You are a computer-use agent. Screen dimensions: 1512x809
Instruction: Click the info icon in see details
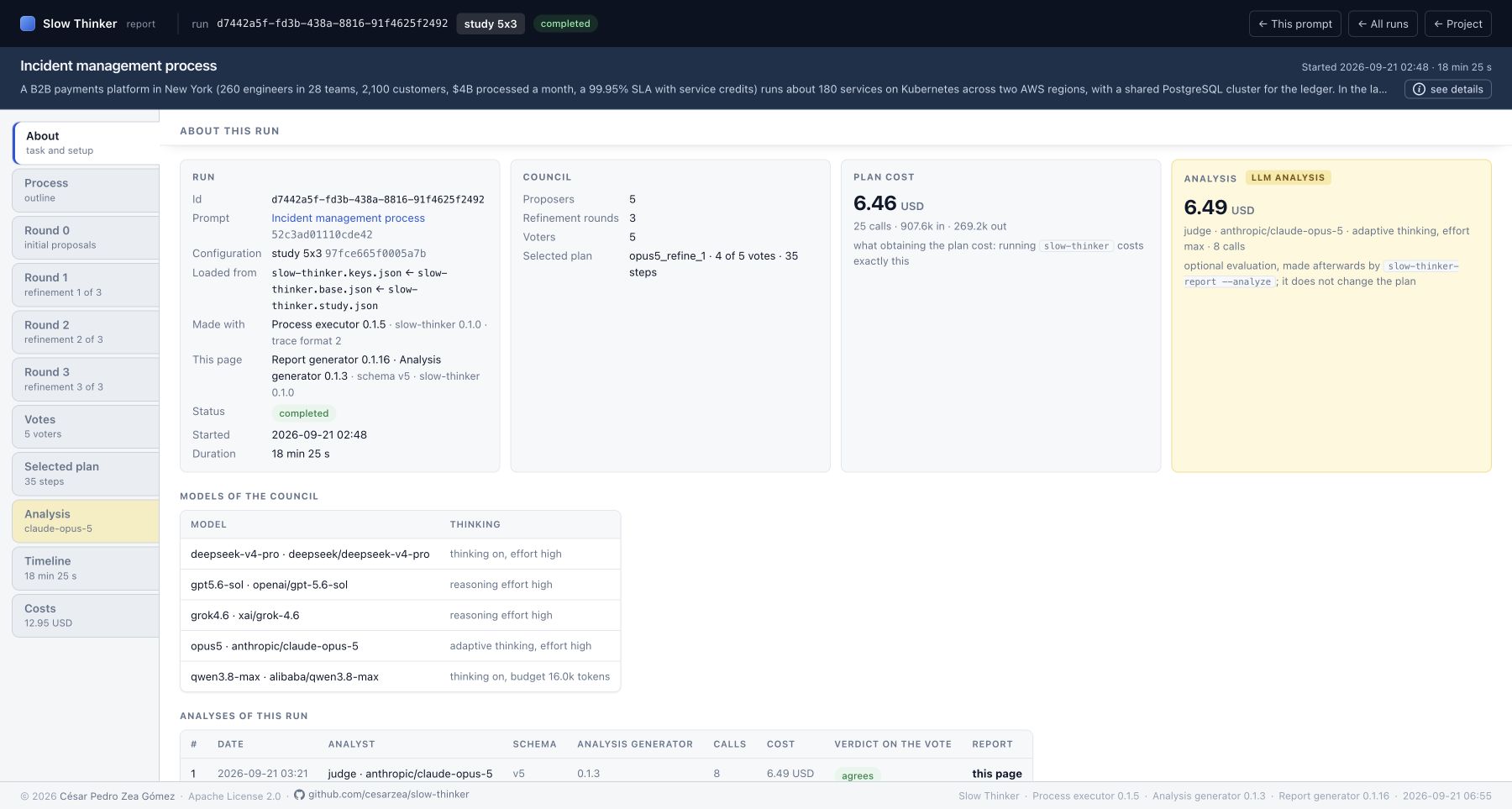click(1419, 89)
